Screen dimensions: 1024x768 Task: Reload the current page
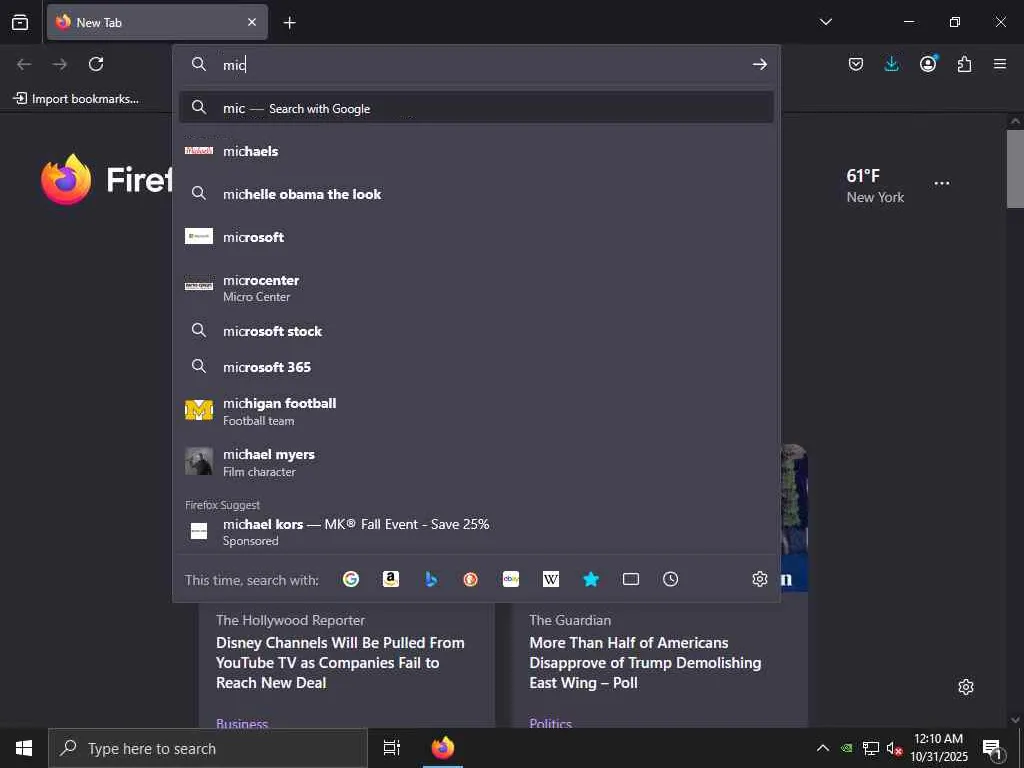click(96, 64)
